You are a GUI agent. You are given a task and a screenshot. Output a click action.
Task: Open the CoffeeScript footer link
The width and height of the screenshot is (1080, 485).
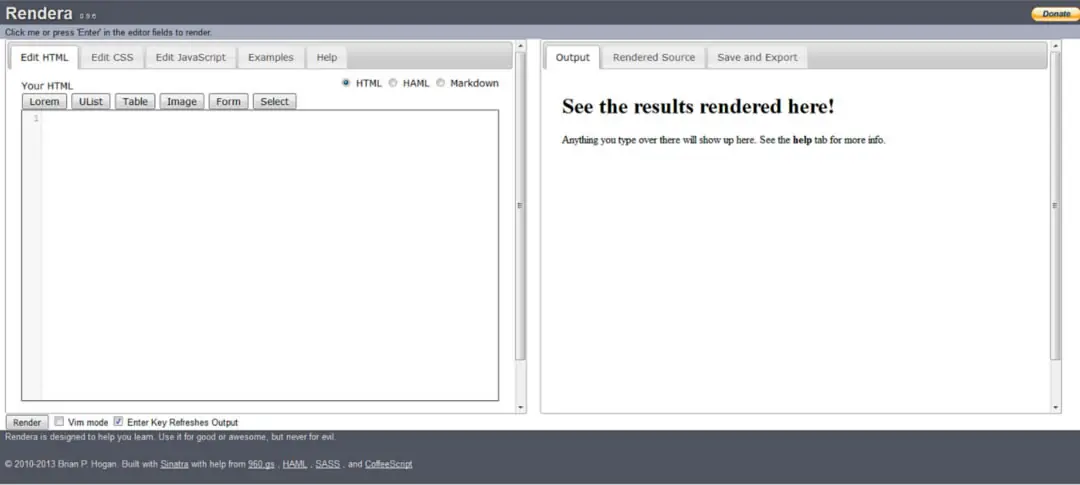pos(388,464)
